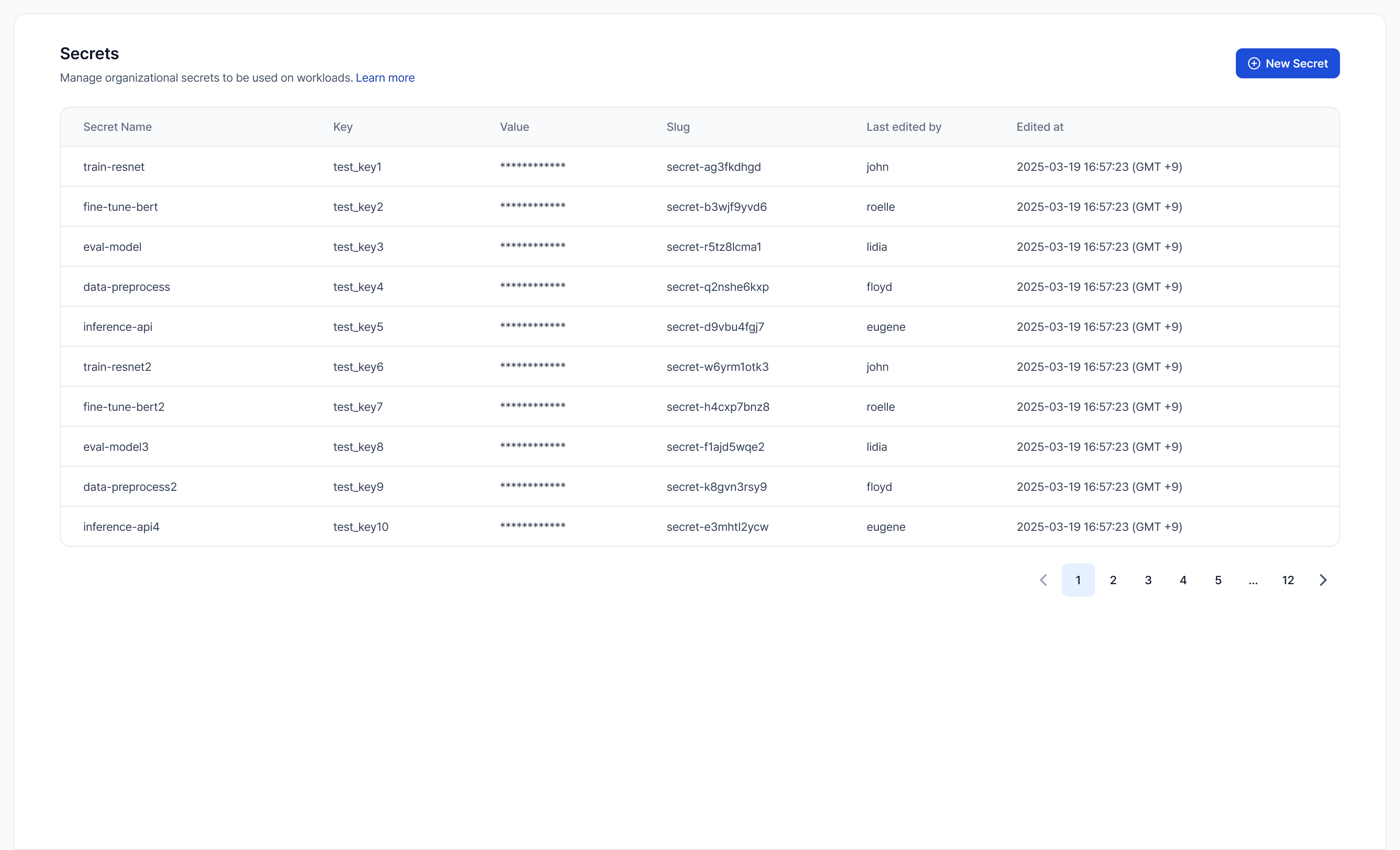This screenshot has height=850, width=1400.
Task: Click editor john in train-resnet row
Action: pyautogui.click(x=877, y=167)
